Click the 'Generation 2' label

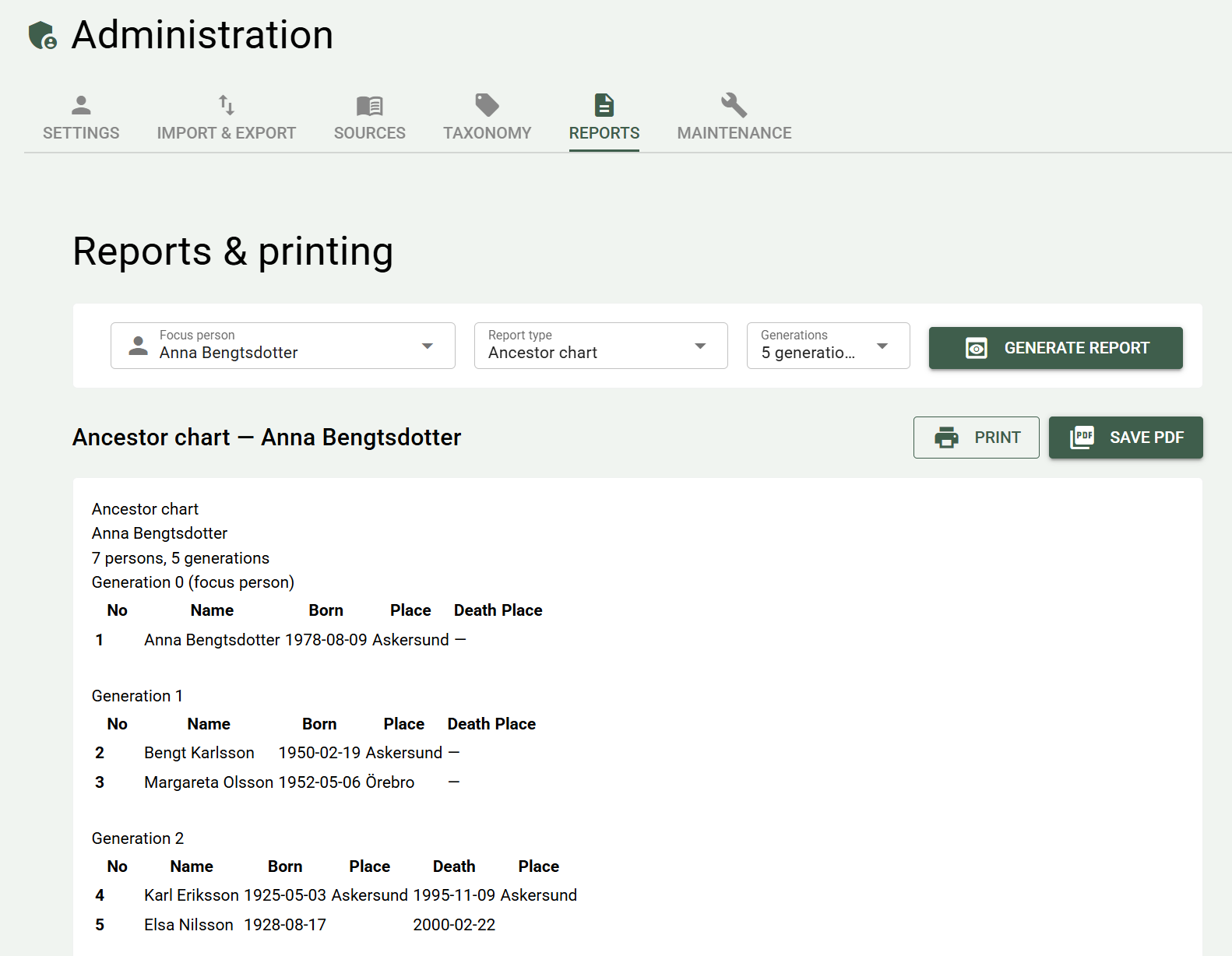pos(138,838)
